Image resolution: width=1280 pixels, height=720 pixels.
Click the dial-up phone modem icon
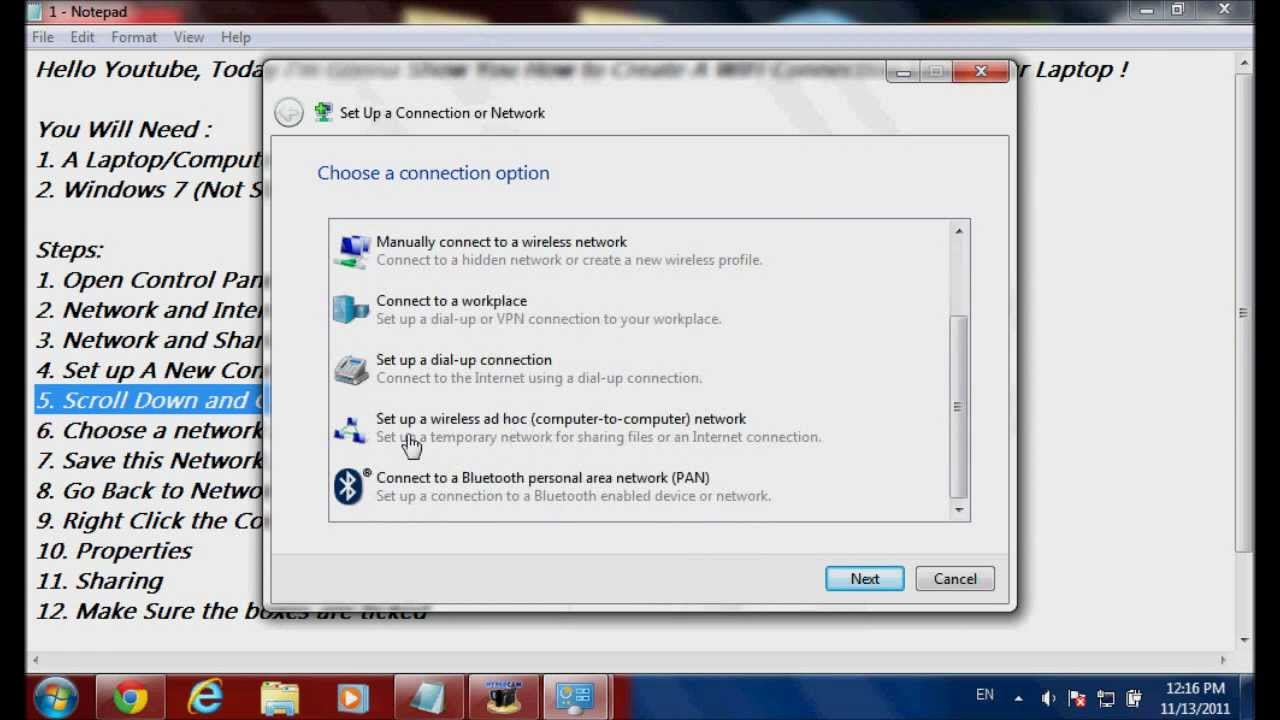tap(350, 369)
